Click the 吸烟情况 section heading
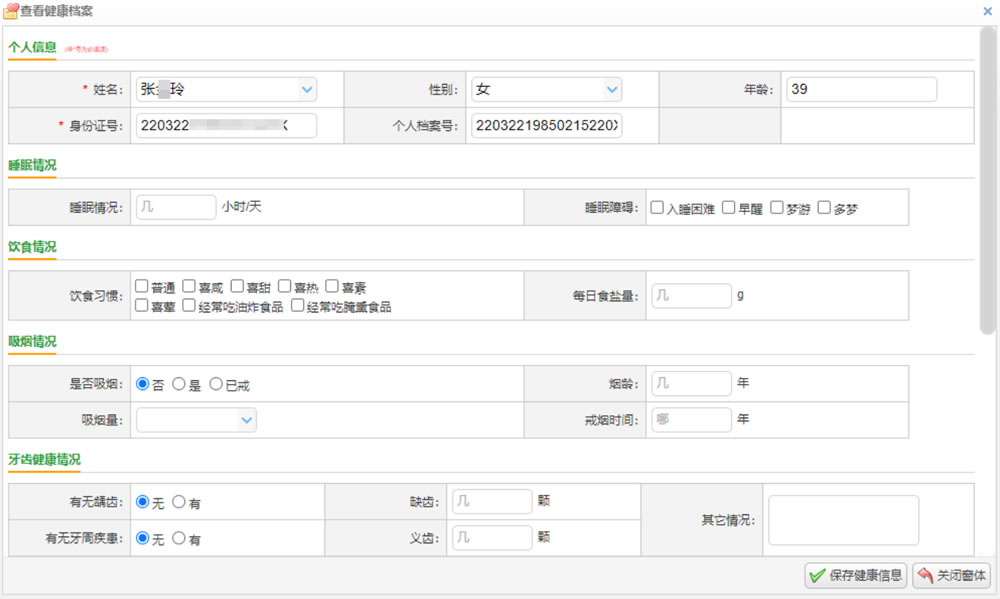This screenshot has height=599, width=1000. click(x=32, y=341)
